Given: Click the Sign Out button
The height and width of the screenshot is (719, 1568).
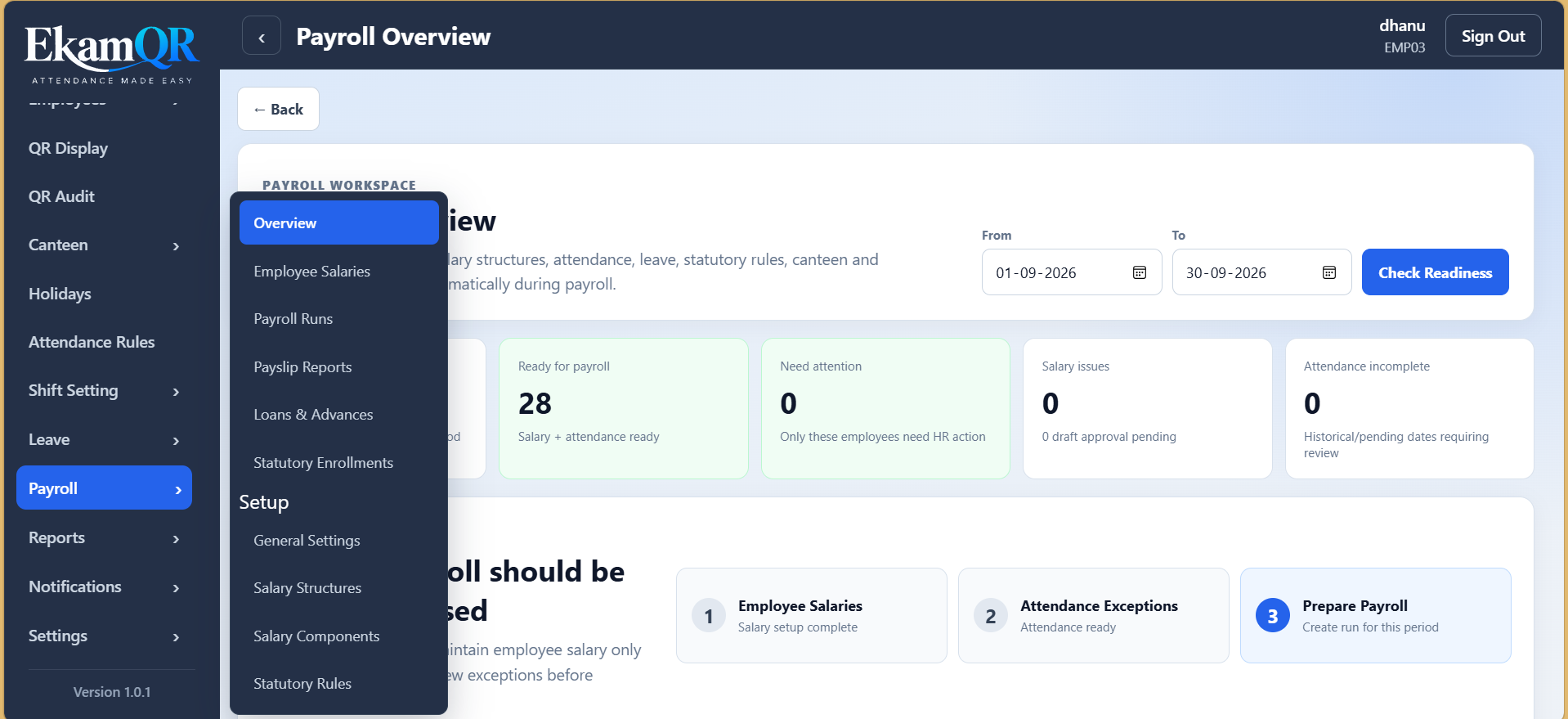Looking at the screenshot, I should pos(1493,36).
